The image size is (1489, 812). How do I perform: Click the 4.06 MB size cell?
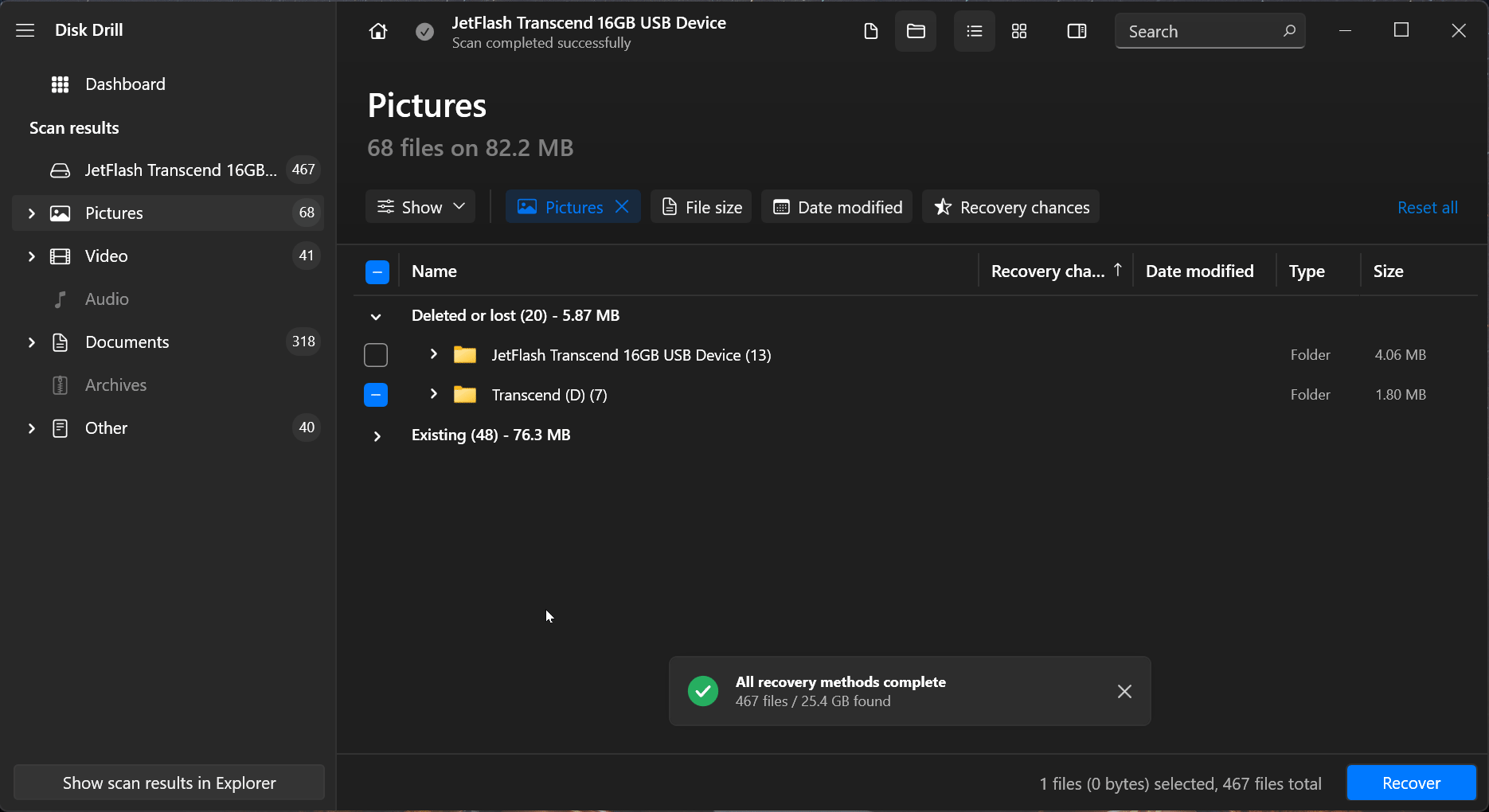point(1400,355)
